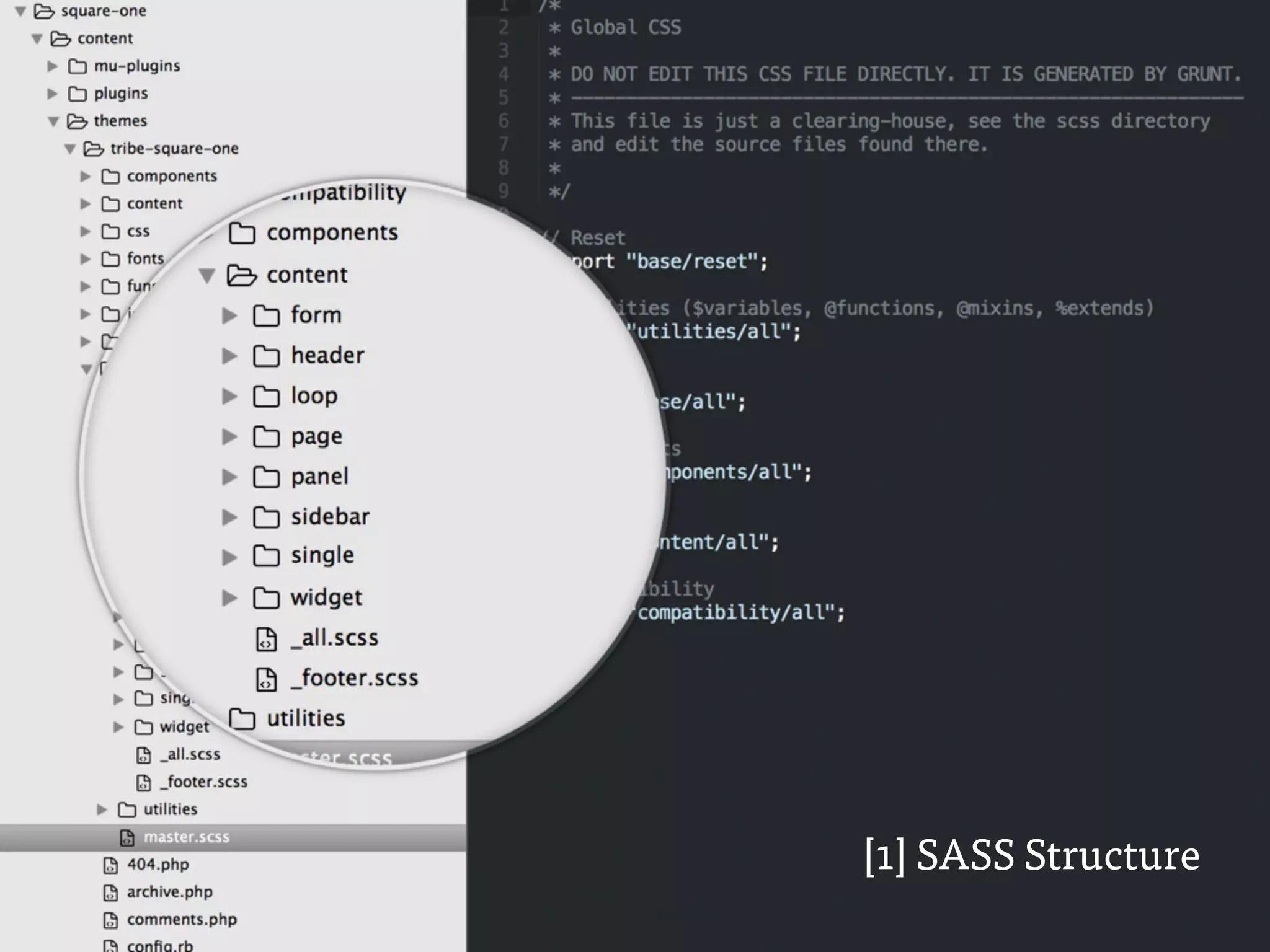
Task: Collapse the tribe-square-one folder arrow
Action: pyautogui.click(x=70, y=149)
